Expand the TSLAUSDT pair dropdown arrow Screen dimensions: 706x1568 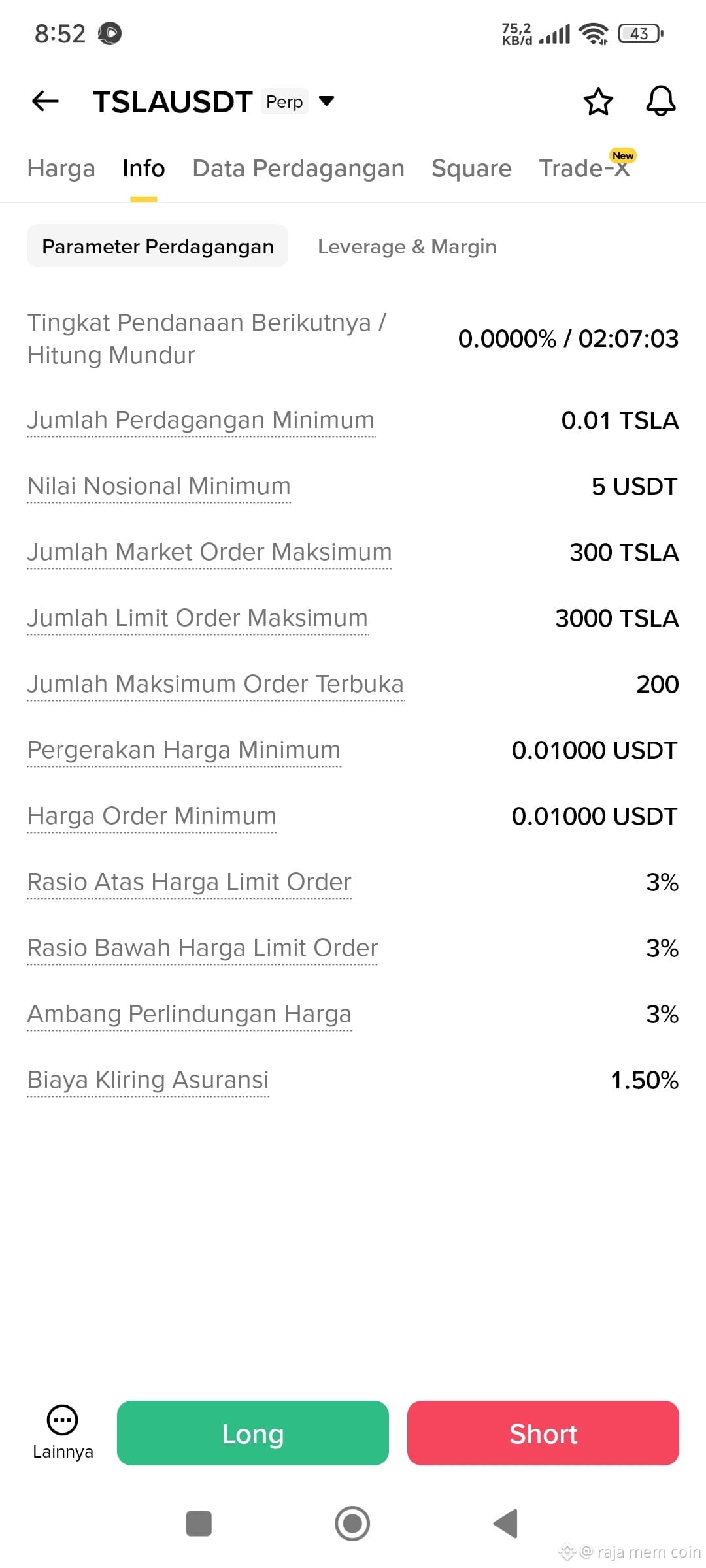(326, 101)
